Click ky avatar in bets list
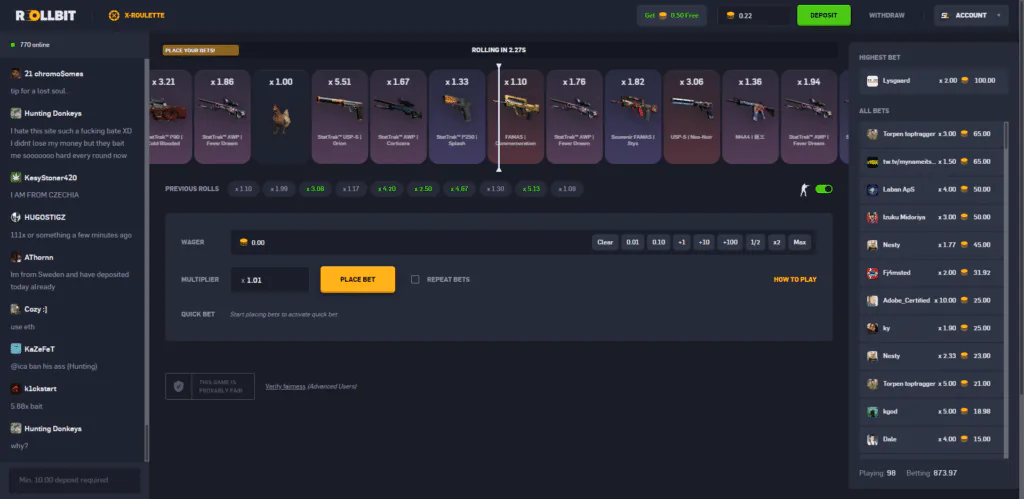Viewport: 1024px width, 499px height. tap(872, 328)
